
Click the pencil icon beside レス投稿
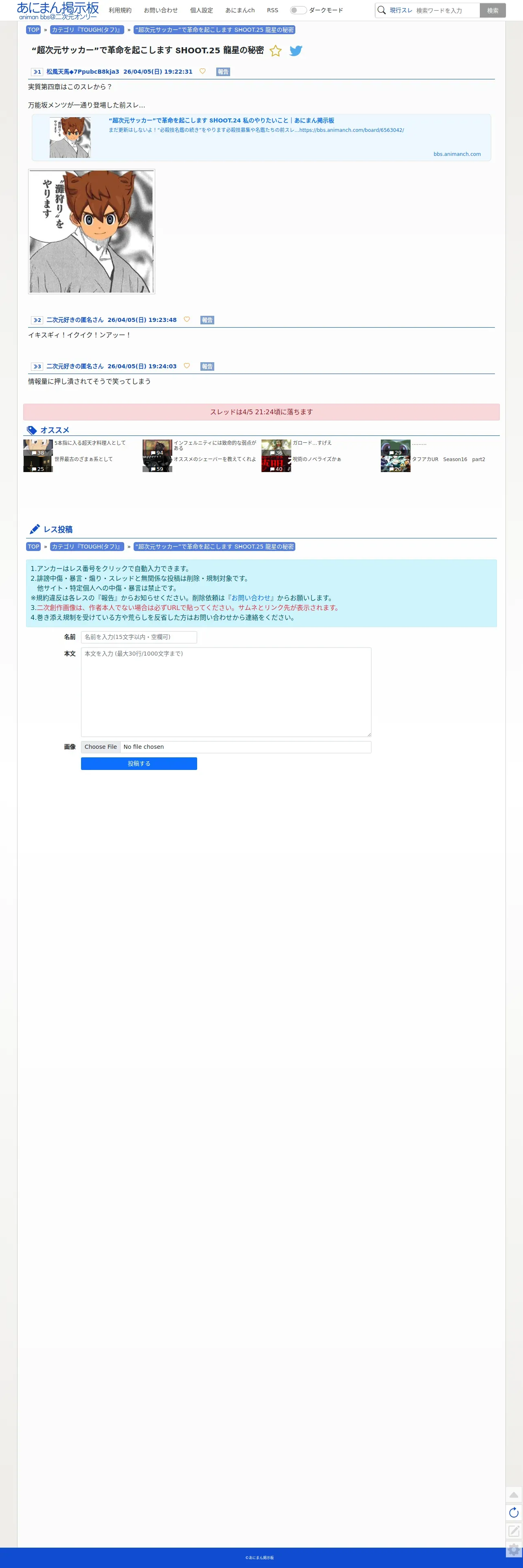35,529
